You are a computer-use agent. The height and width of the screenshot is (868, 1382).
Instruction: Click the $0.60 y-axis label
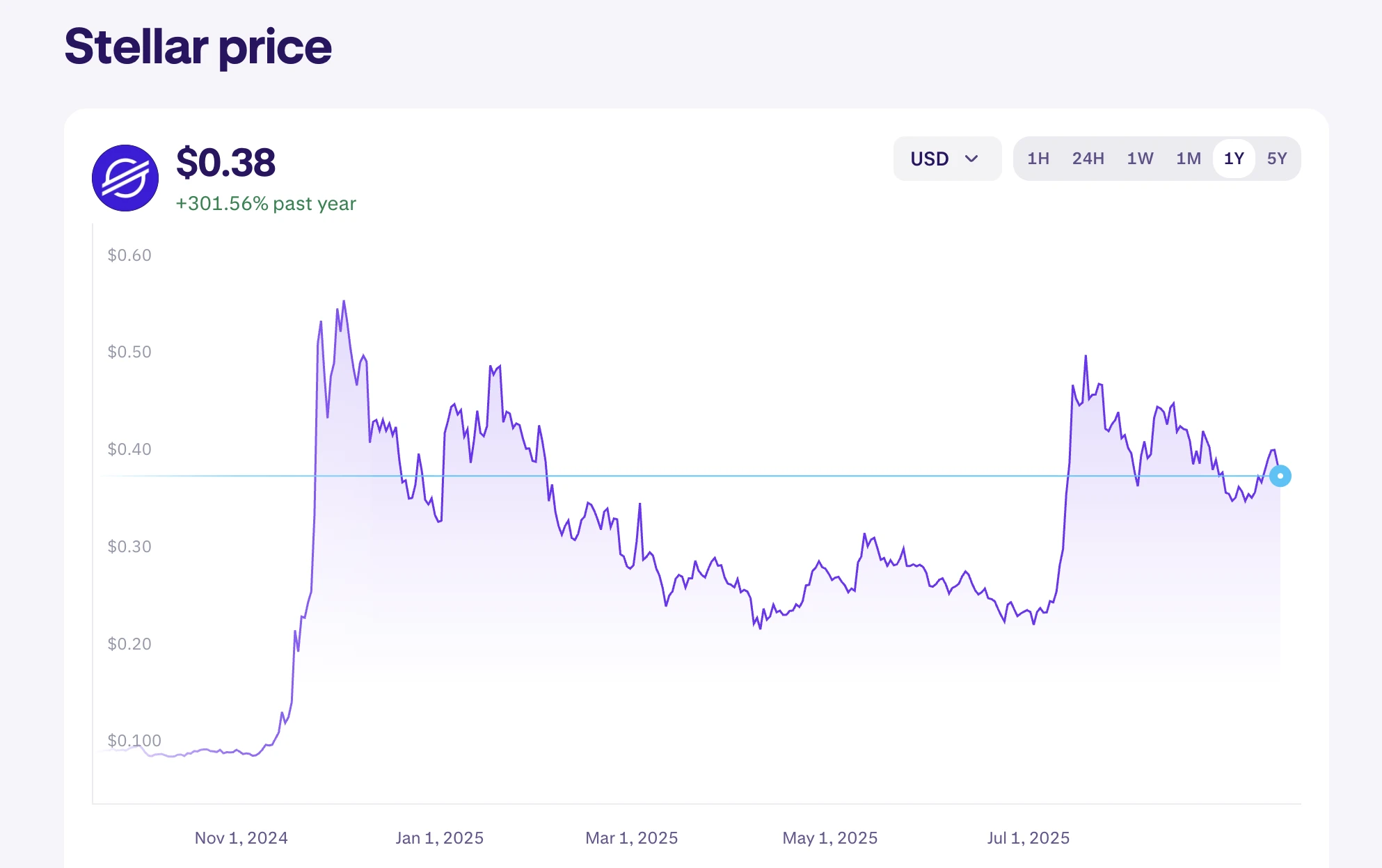[x=129, y=255]
